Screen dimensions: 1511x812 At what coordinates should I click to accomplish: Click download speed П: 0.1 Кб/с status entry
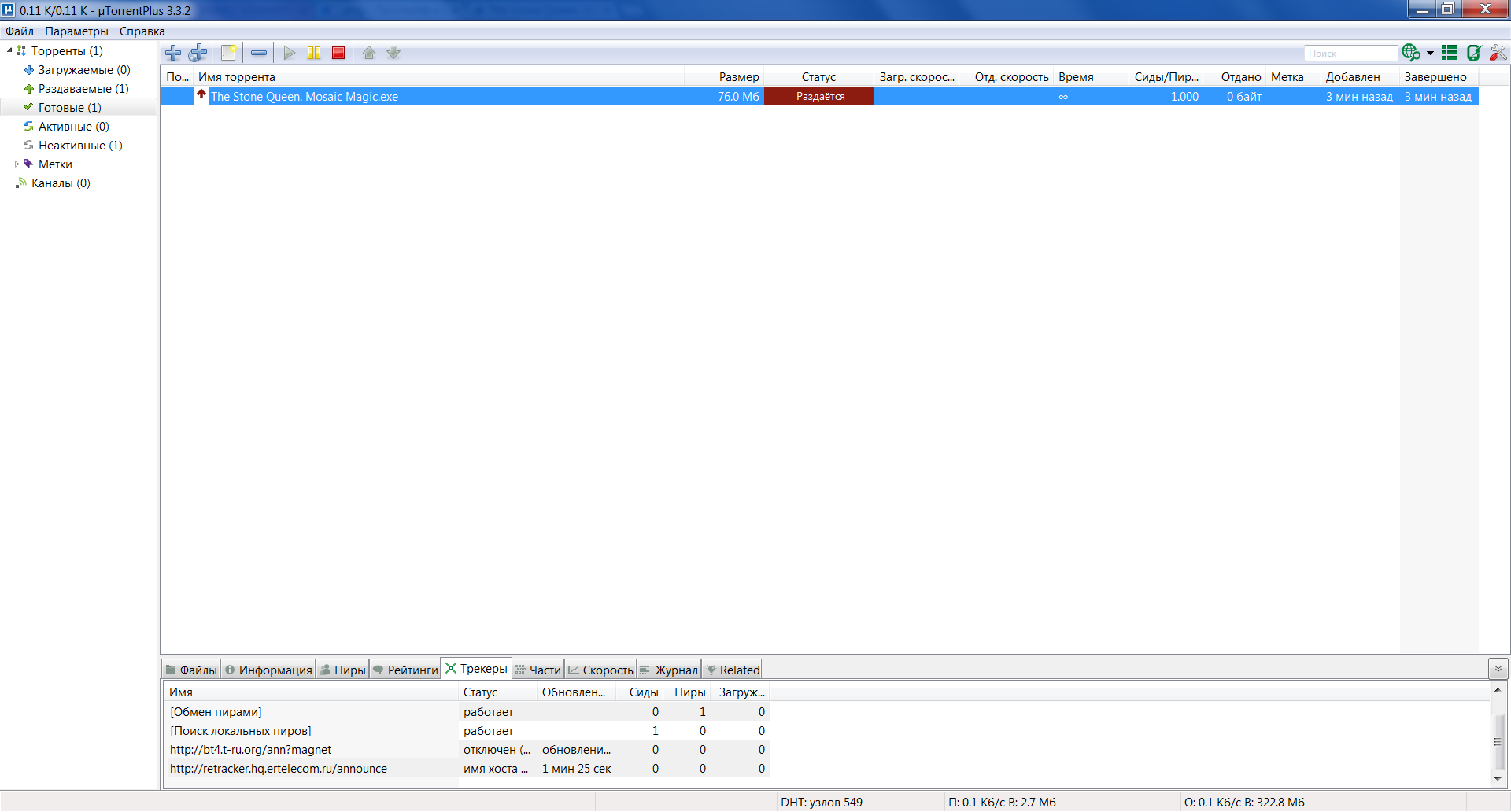click(1002, 803)
